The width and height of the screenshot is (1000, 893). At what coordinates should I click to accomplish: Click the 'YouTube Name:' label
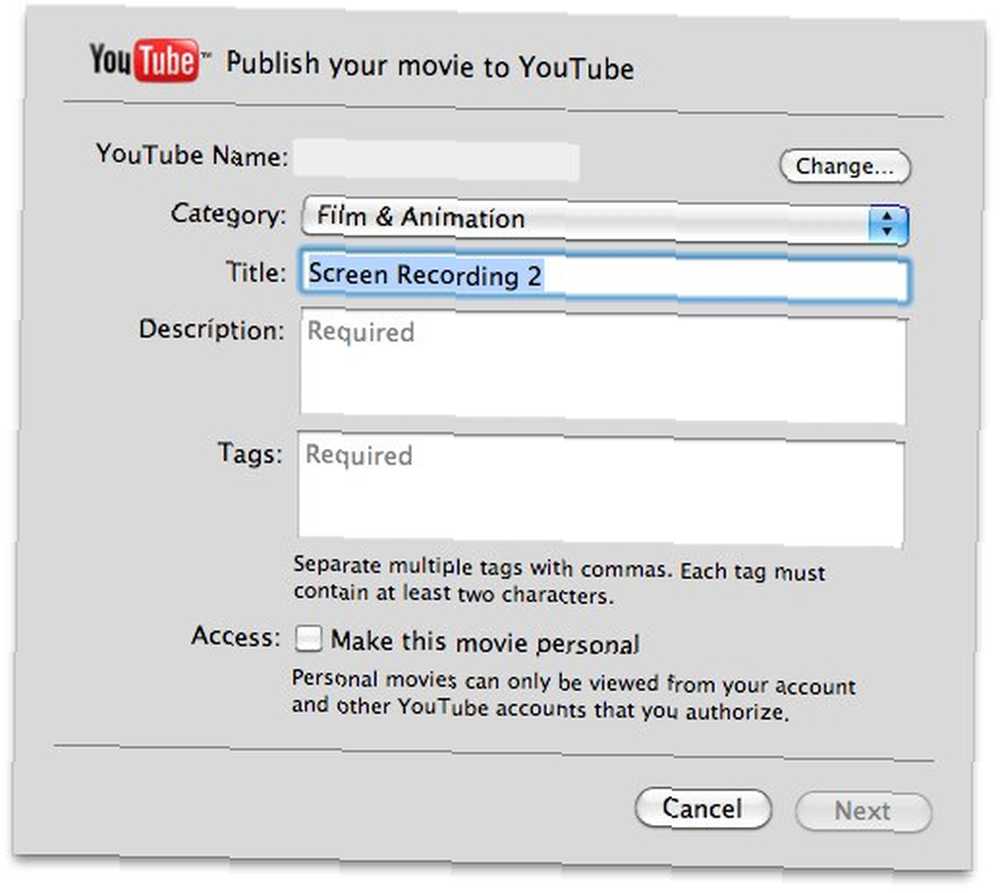[x=192, y=155]
